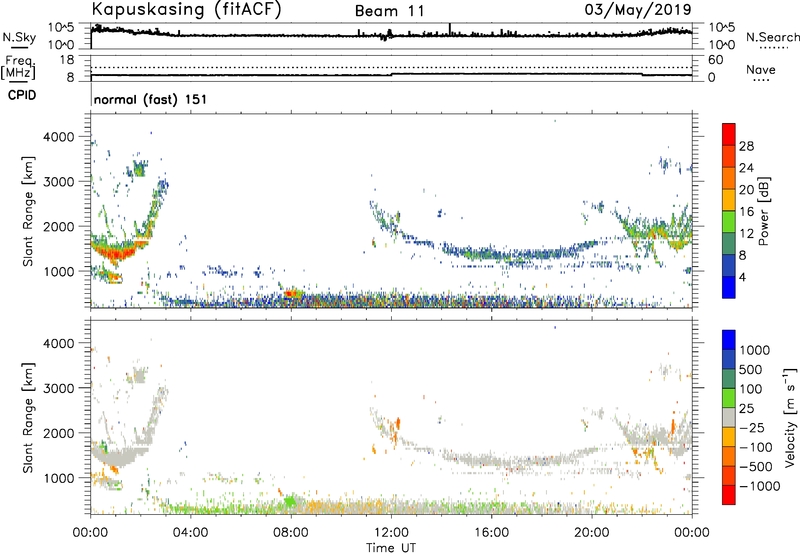Click the 20:00 time axis tick label
This screenshot has width=800, height=554.
pos(591,533)
